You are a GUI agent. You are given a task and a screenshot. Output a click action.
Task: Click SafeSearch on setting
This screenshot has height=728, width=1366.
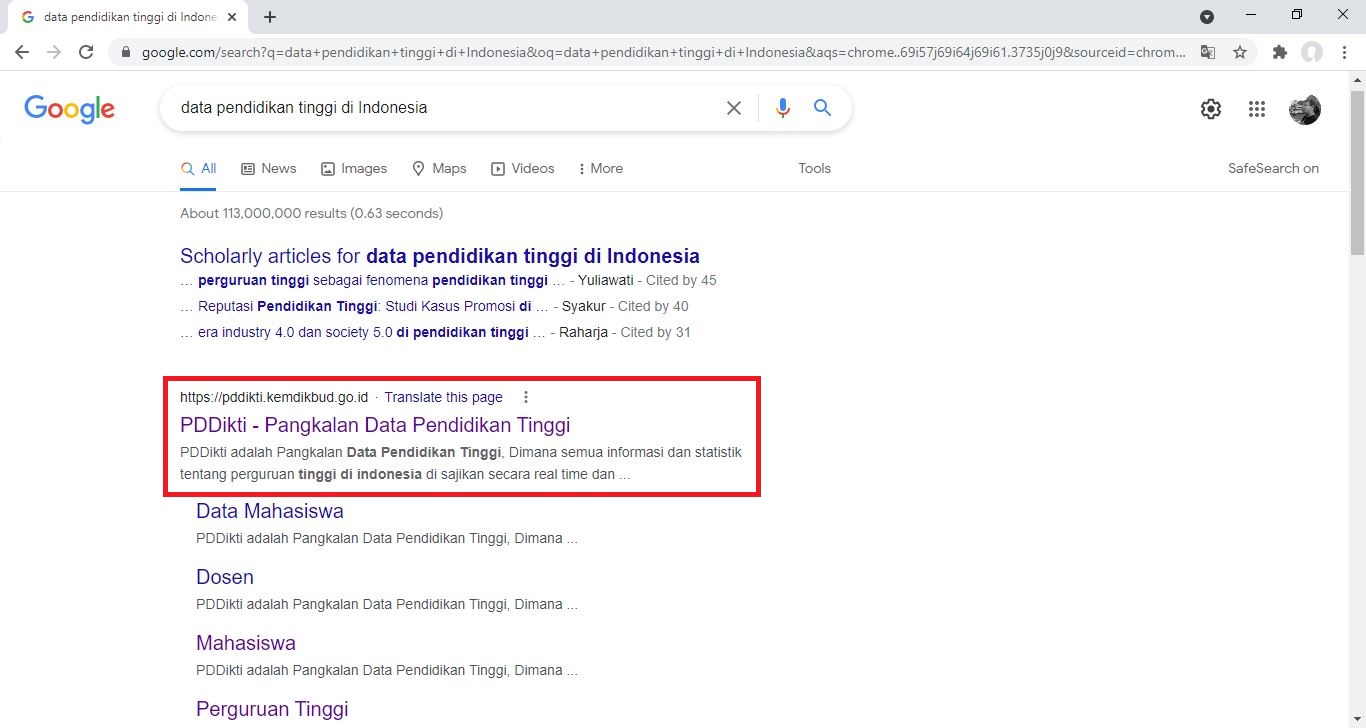pyautogui.click(x=1273, y=168)
